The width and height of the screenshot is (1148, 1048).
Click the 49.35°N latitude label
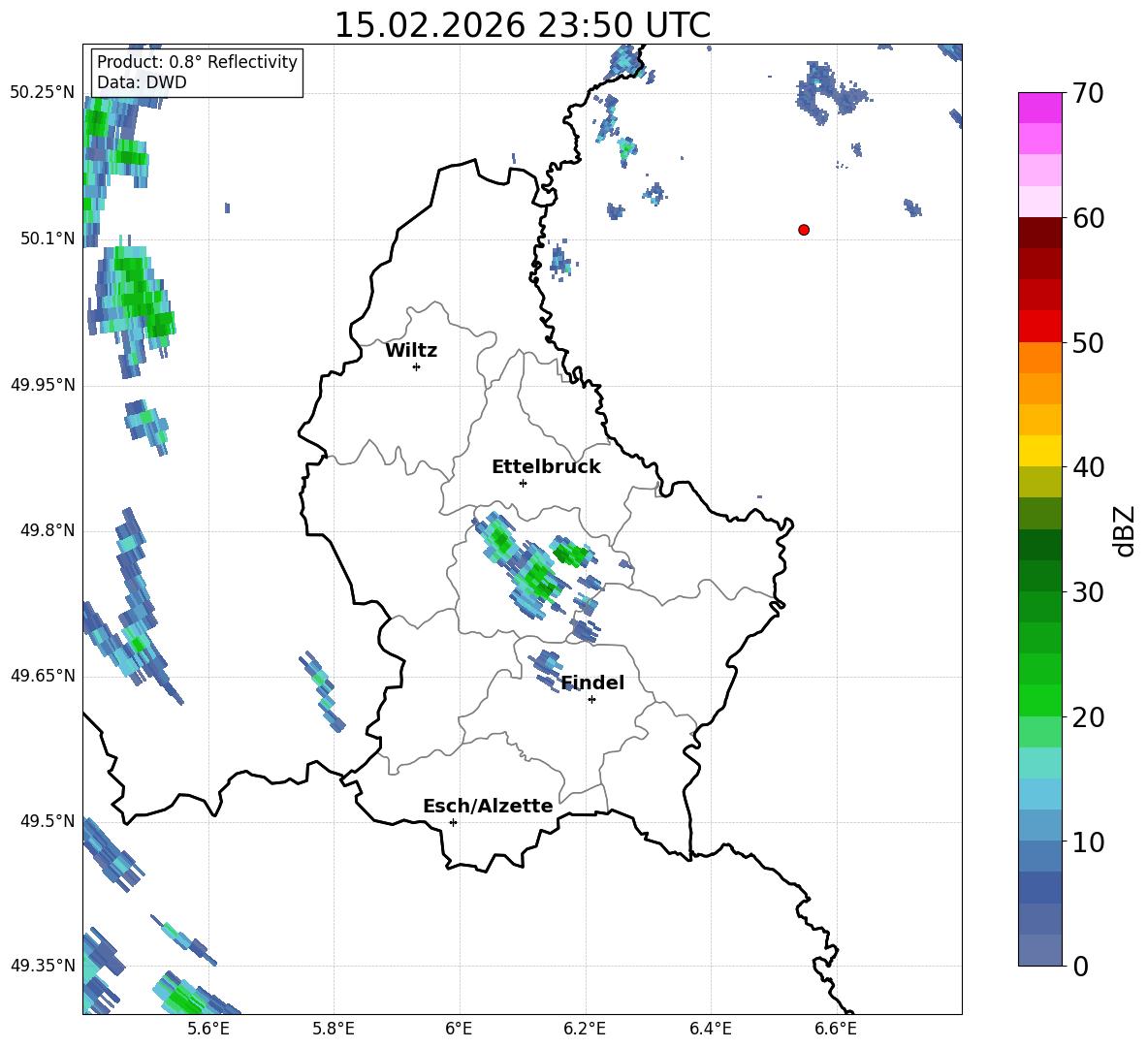click(43, 966)
